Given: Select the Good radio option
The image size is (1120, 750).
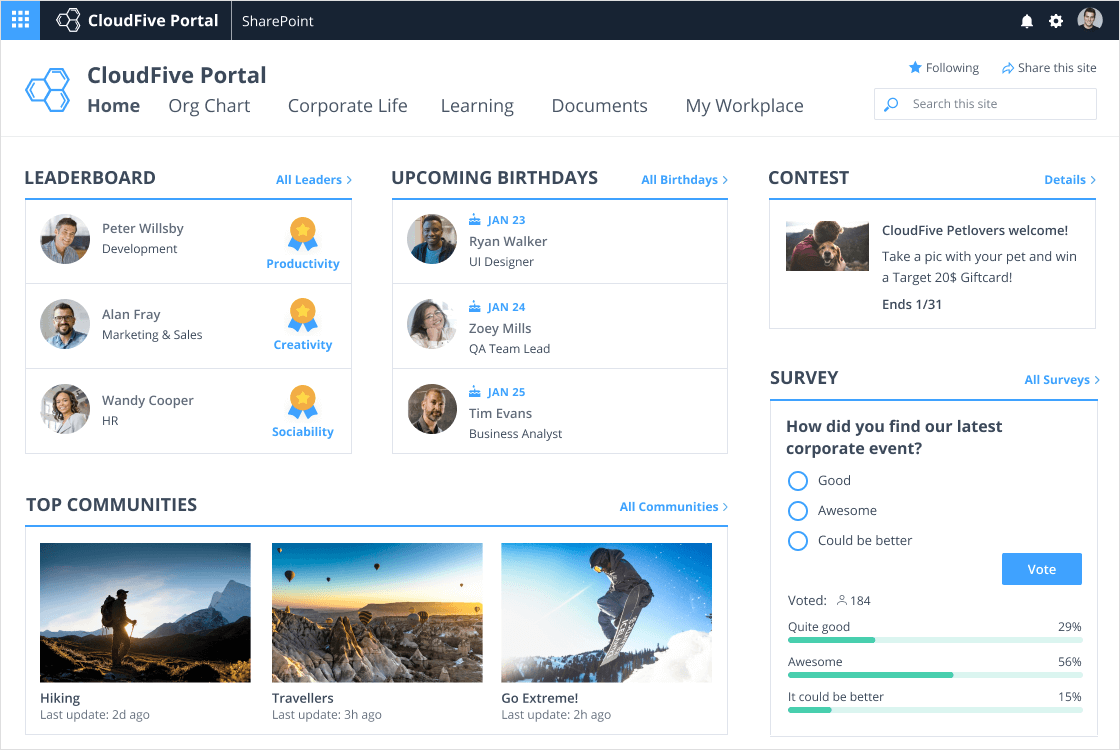Looking at the screenshot, I should pyautogui.click(x=798, y=481).
